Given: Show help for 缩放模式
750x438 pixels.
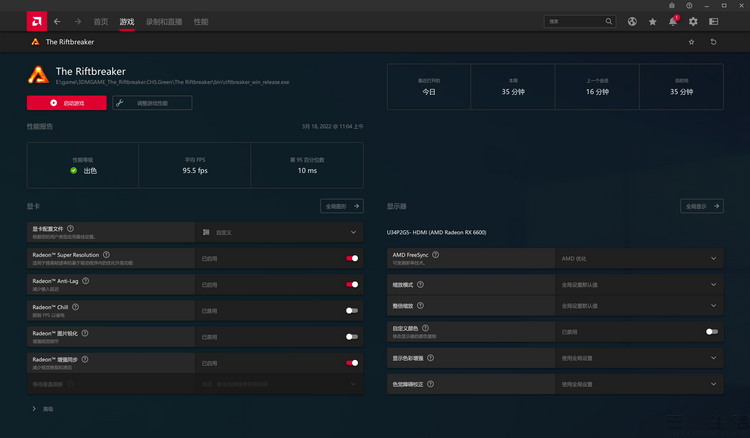Looking at the screenshot, I should click(420, 285).
